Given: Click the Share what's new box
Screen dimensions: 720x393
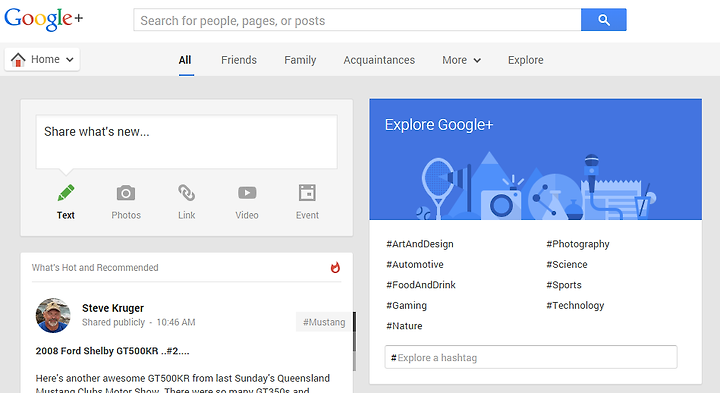Looking at the screenshot, I should pyautogui.click(x=186, y=142).
